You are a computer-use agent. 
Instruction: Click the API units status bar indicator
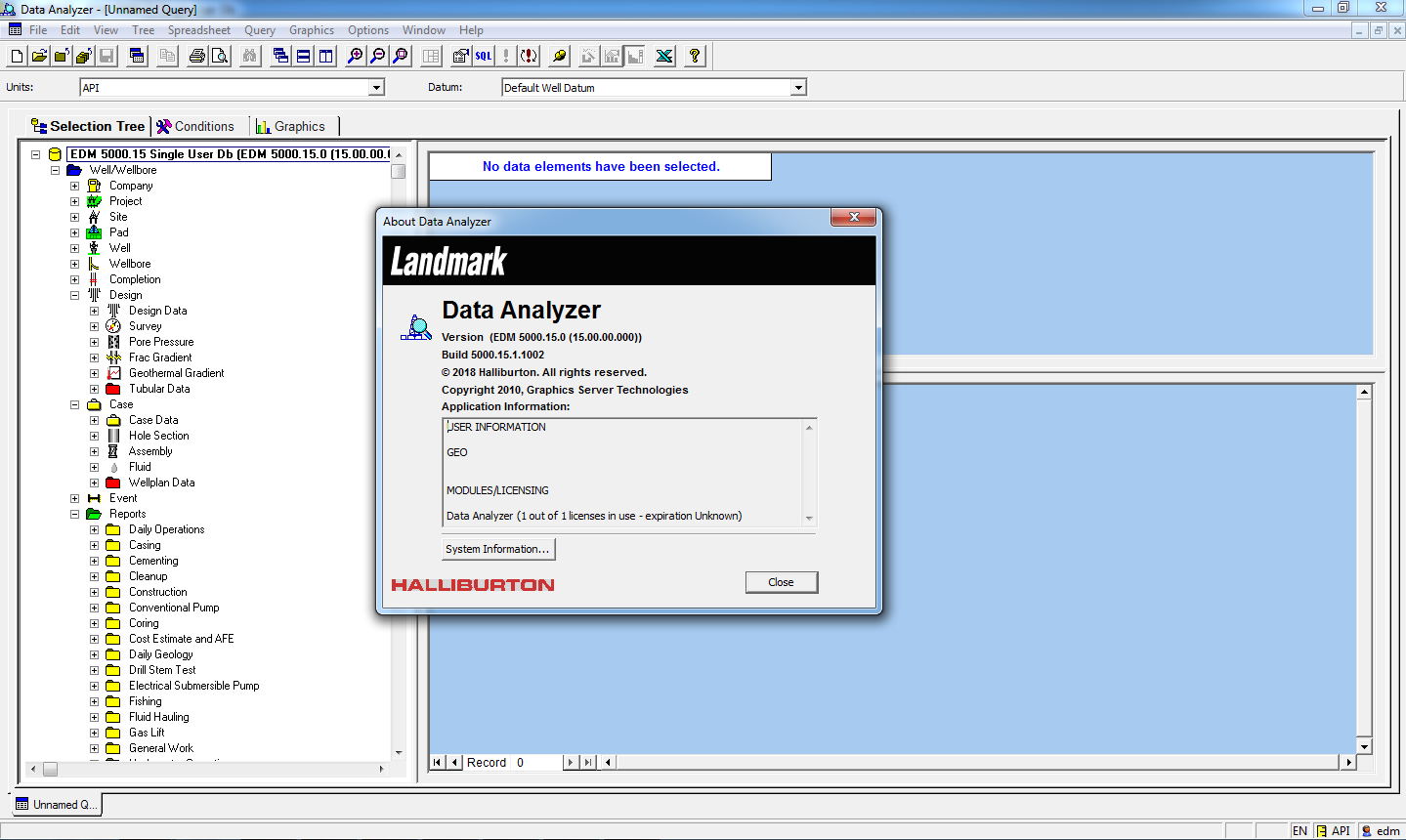coord(1333,831)
